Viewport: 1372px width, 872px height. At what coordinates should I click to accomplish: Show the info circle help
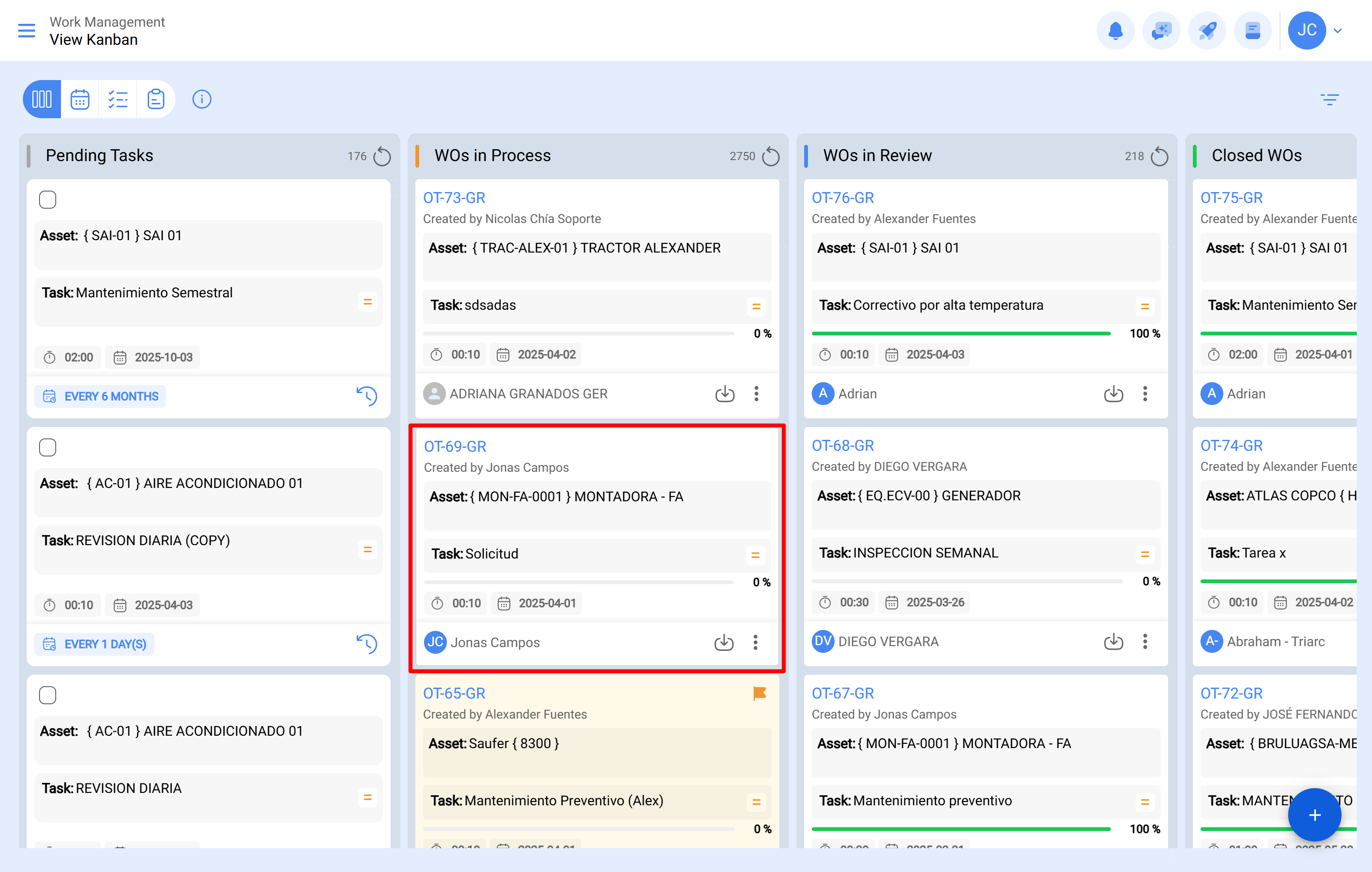202,99
